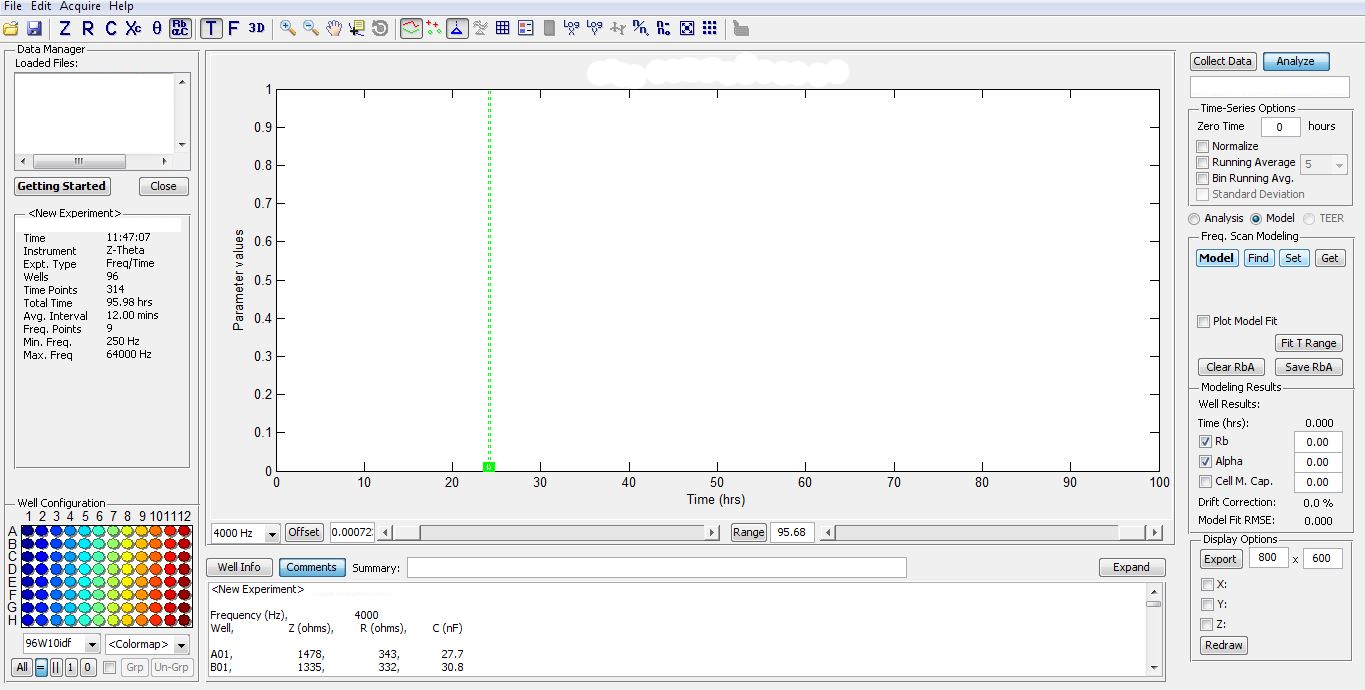Select the R resistance toolbar icon
1365x690 pixels.
(88, 29)
